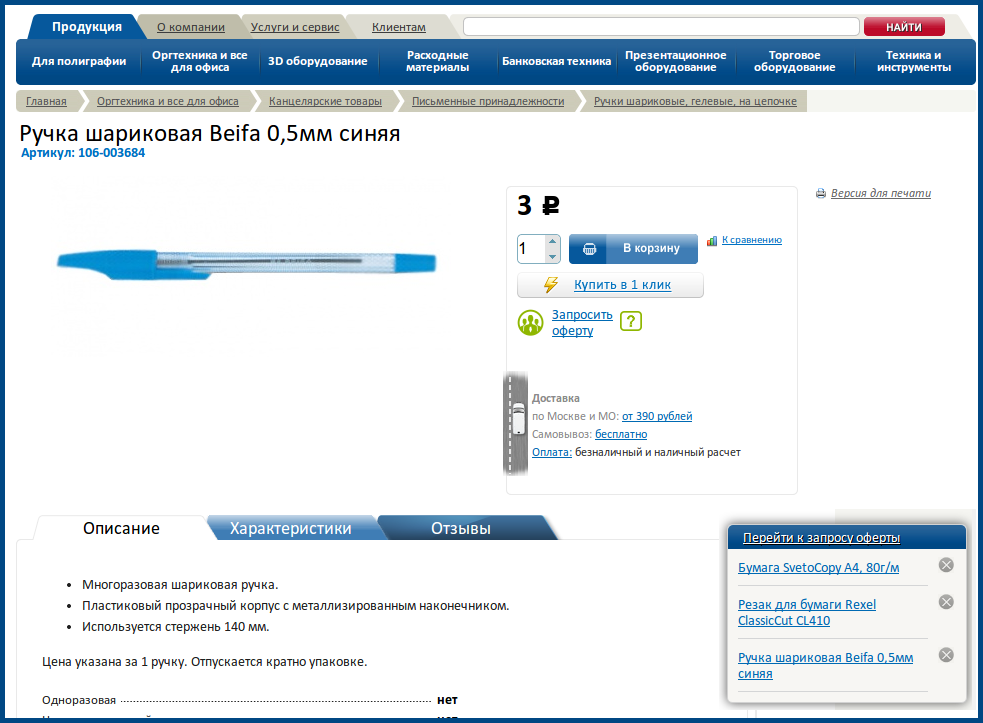Open Бумага SvetoCopy A4, 80г/м link
The width and height of the screenshot is (983, 723).
[x=818, y=567]
